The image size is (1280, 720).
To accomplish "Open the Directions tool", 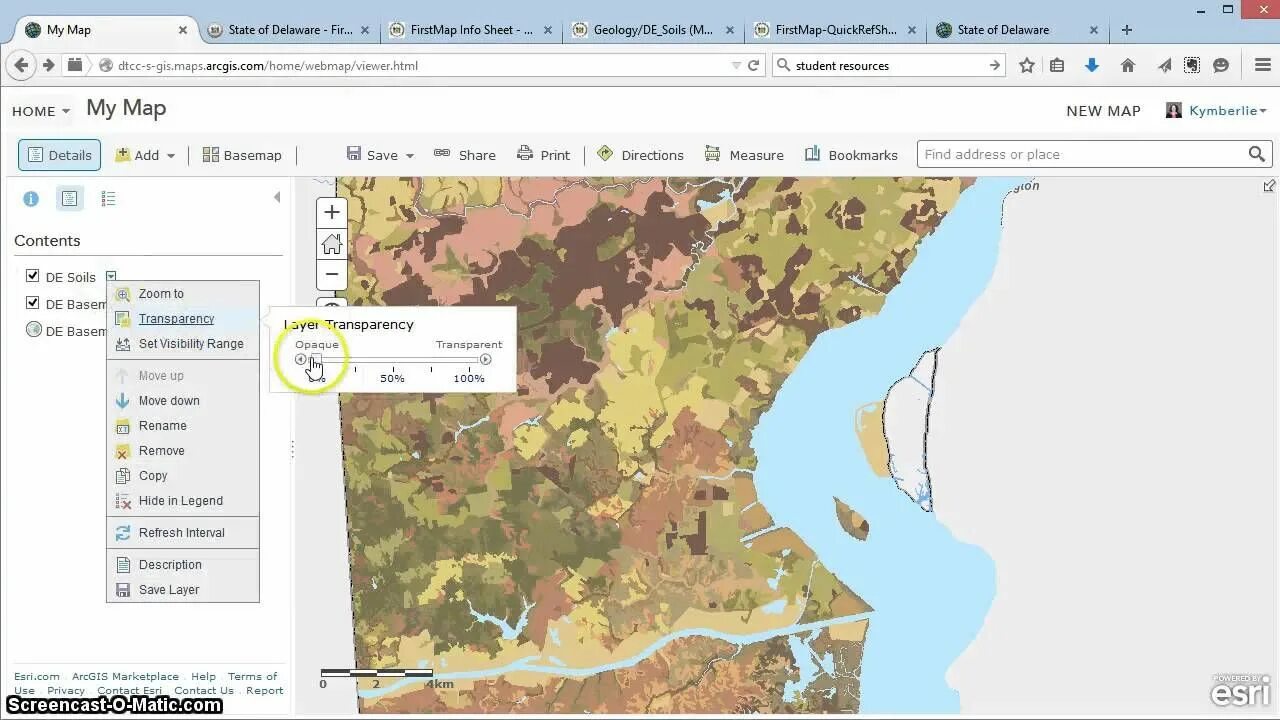I will 640,155.
